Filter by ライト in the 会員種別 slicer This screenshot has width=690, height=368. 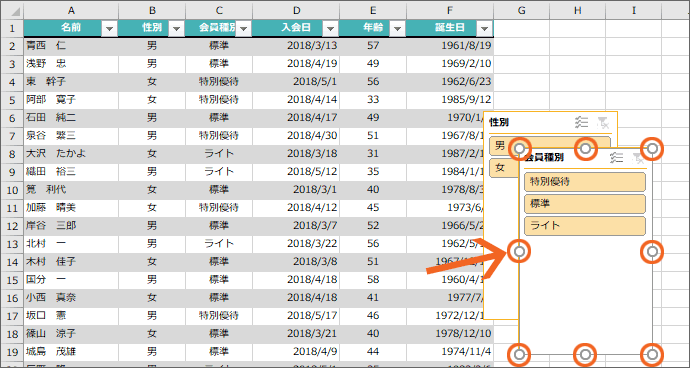(585, 226)
